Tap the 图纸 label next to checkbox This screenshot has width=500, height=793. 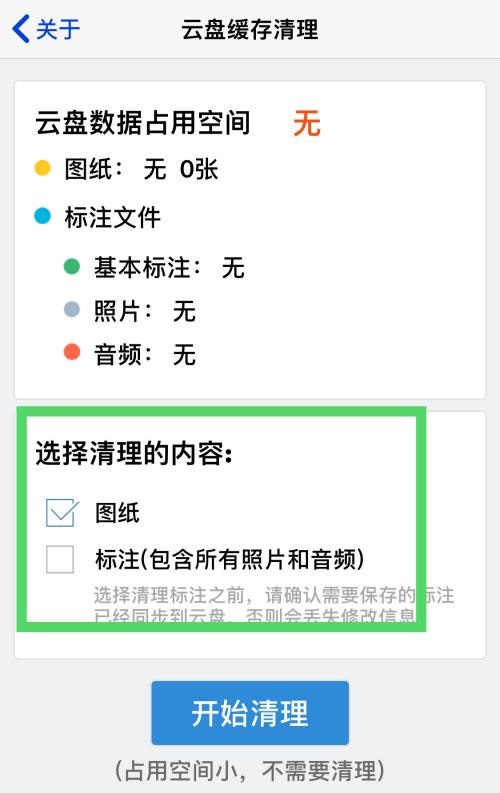pyautogui.click(x=117, y=513)
